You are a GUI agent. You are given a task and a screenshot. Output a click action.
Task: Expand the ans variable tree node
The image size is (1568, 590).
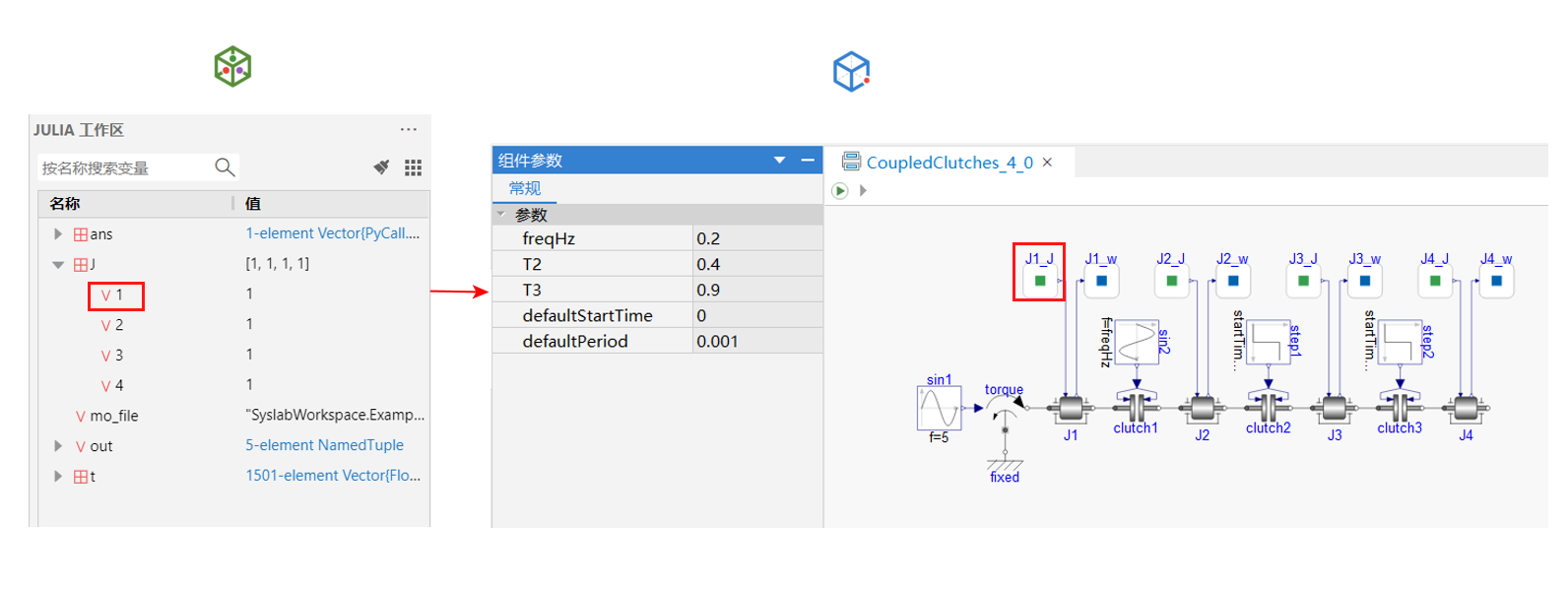pos(58,234)
